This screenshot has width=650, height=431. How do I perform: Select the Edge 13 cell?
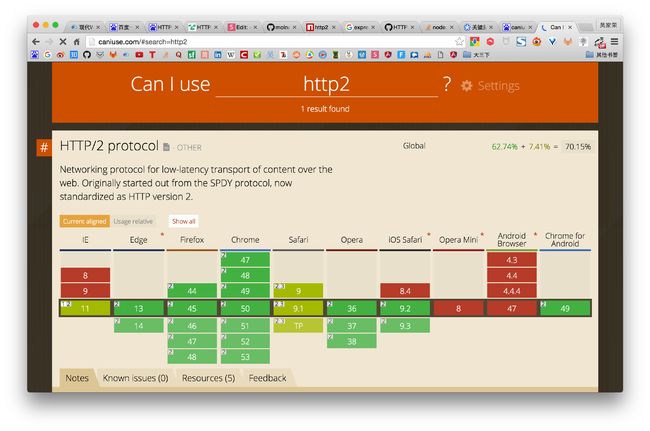138,308
